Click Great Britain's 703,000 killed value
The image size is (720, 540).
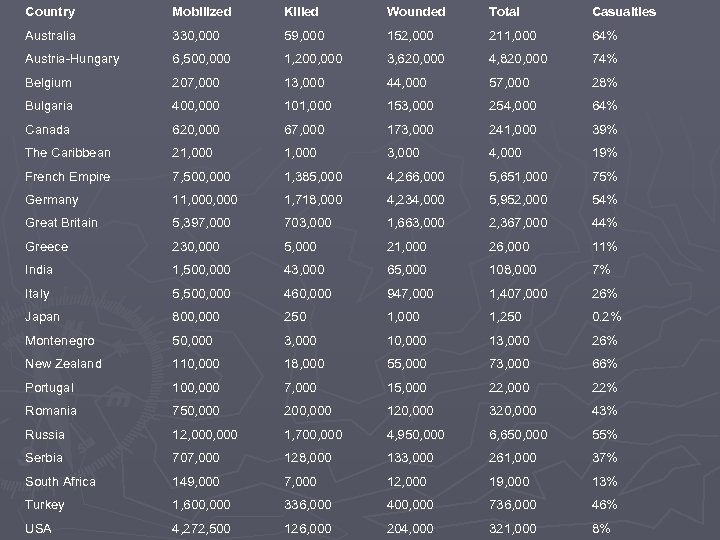pyautogui.click(x=309, y=223)
